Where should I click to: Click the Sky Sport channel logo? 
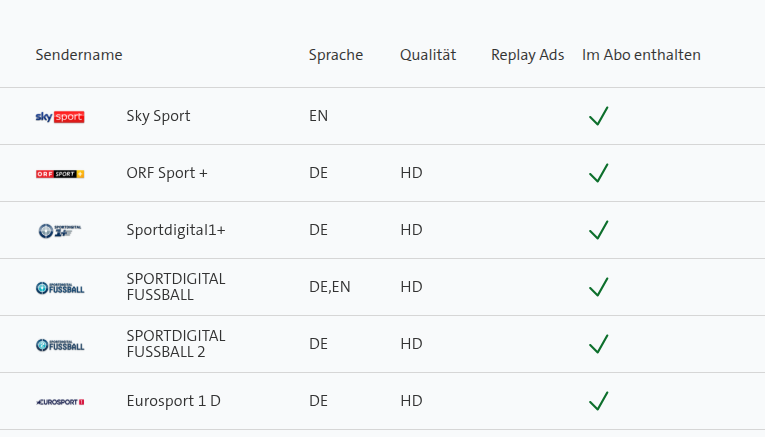click(60, 117)
